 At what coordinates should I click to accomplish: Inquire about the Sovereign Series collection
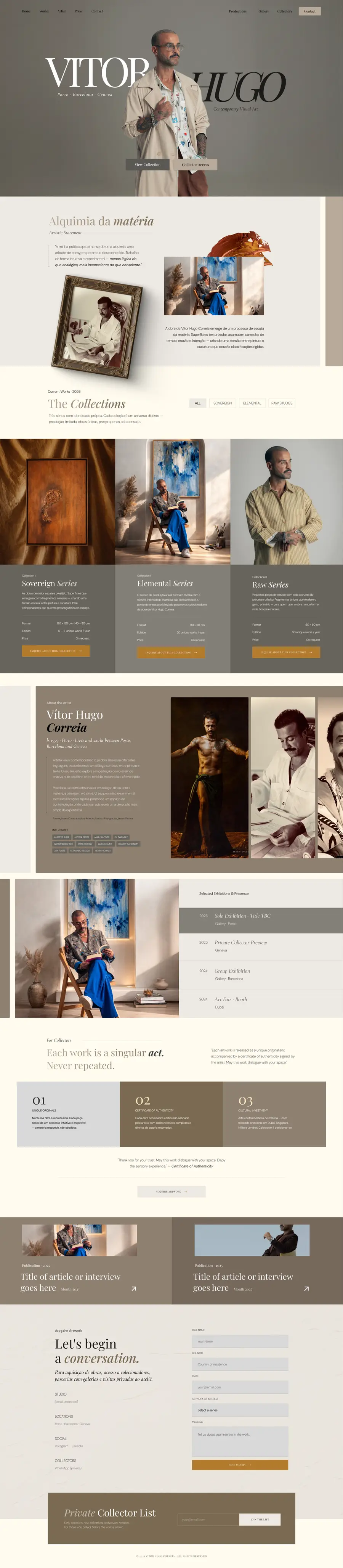pos(56,651)
